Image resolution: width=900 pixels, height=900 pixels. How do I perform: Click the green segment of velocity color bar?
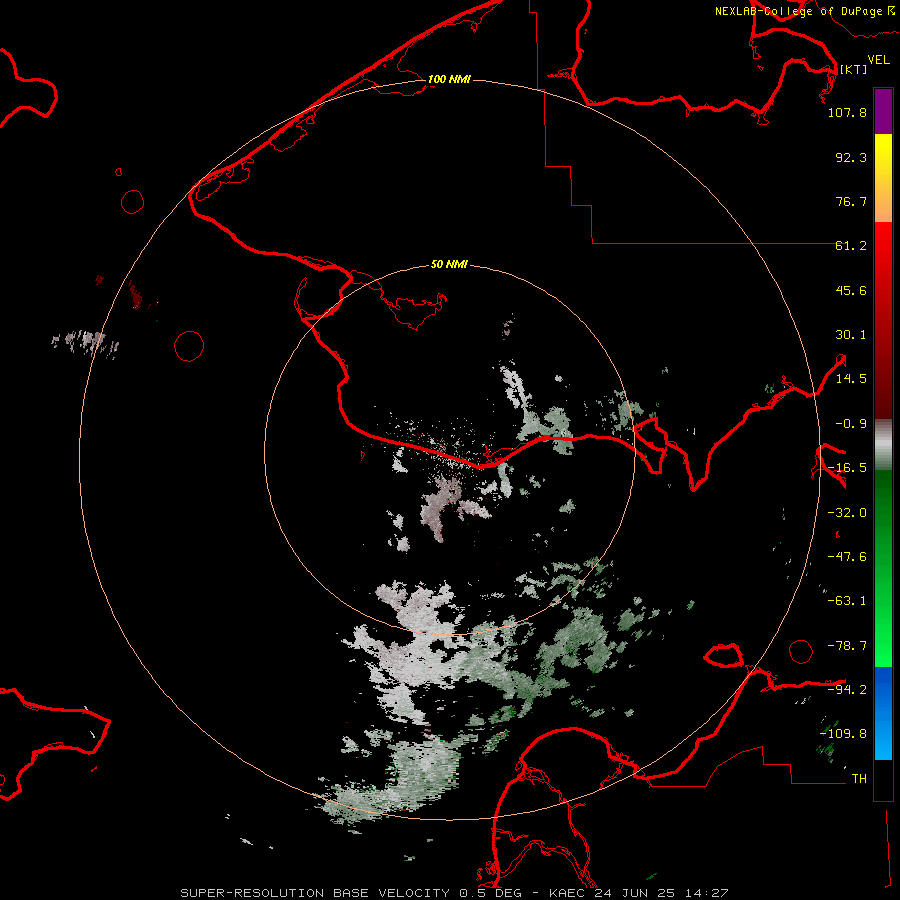pyautogui.click(x=883, y=568)
